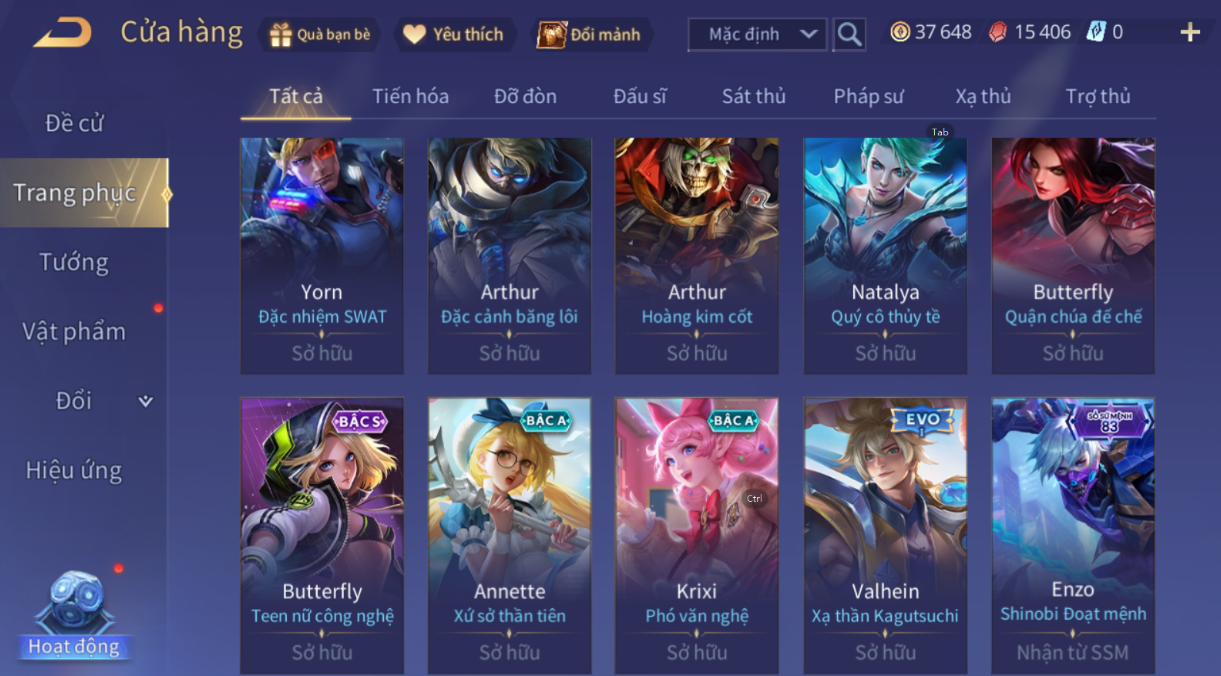
Task: Select Yorn Đặc nhiệm SWAT skin card
Action: [322, 256]
